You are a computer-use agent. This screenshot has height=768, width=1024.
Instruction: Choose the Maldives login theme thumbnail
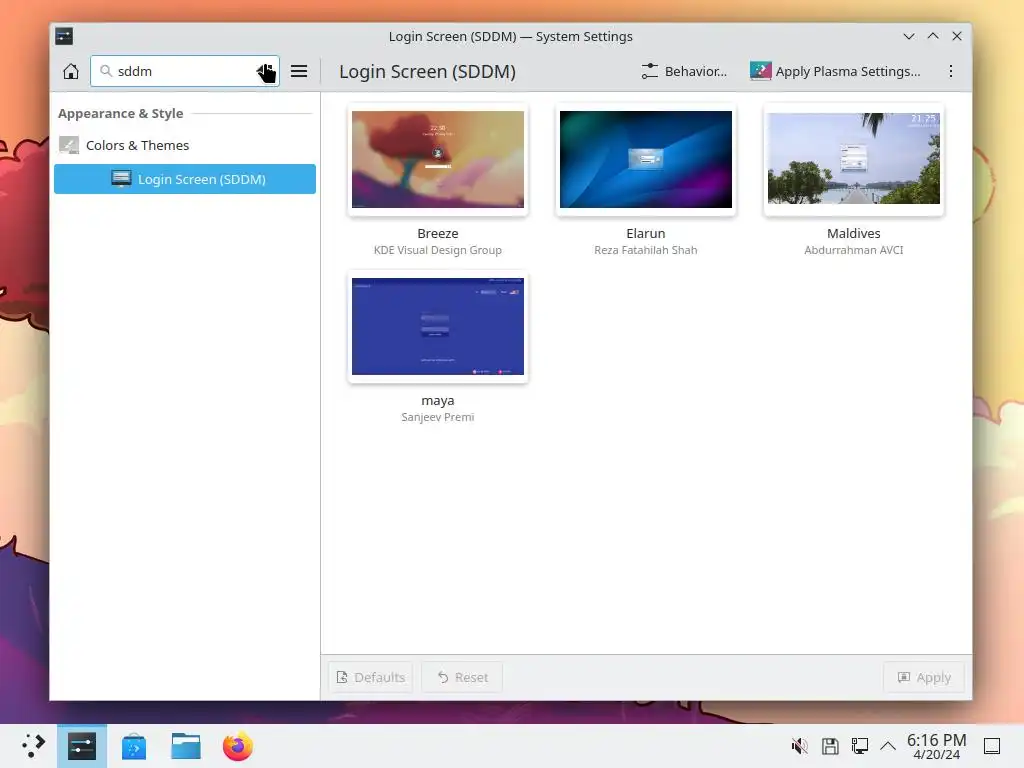pos(854,159)
